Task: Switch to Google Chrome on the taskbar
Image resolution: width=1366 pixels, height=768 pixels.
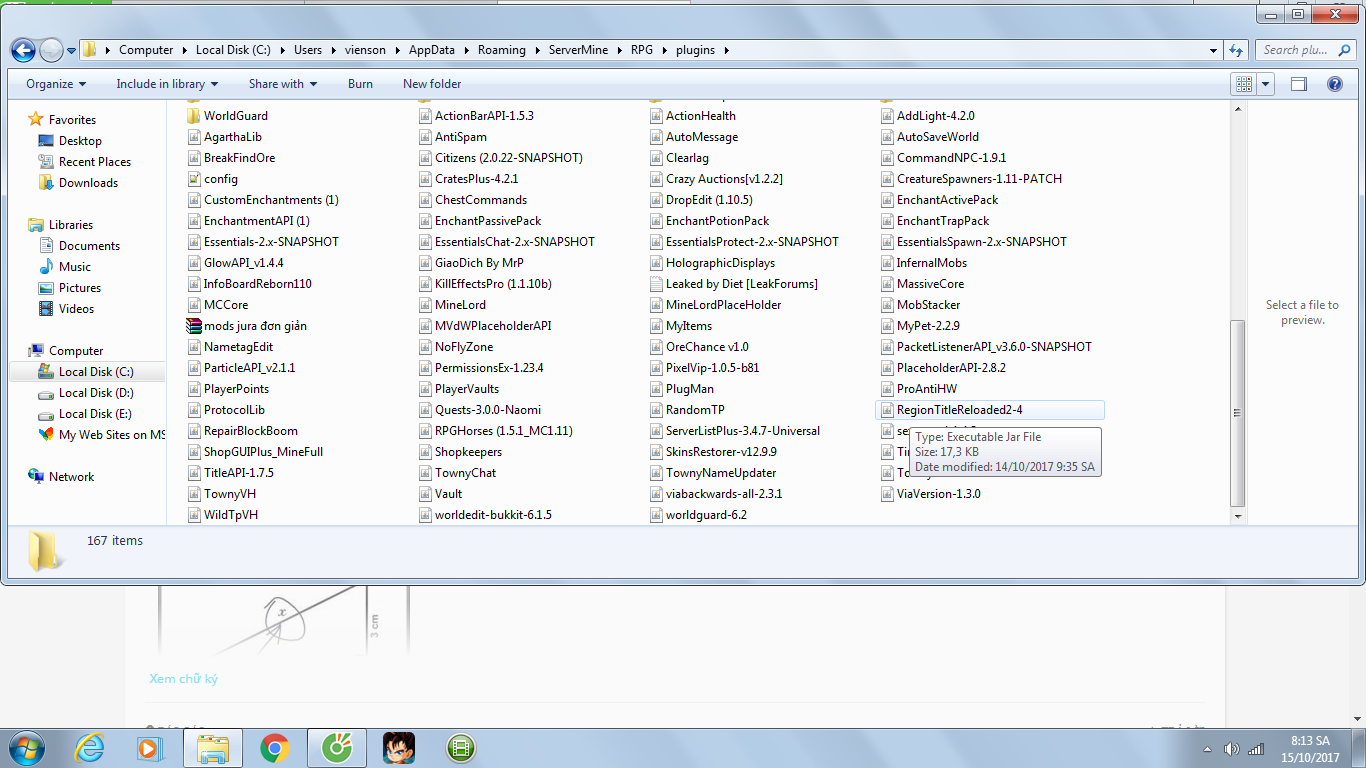Action: [275, 747]
